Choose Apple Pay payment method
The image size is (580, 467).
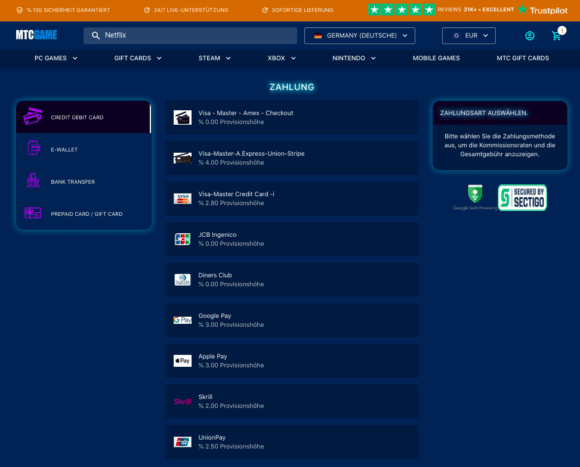(292, 361)
